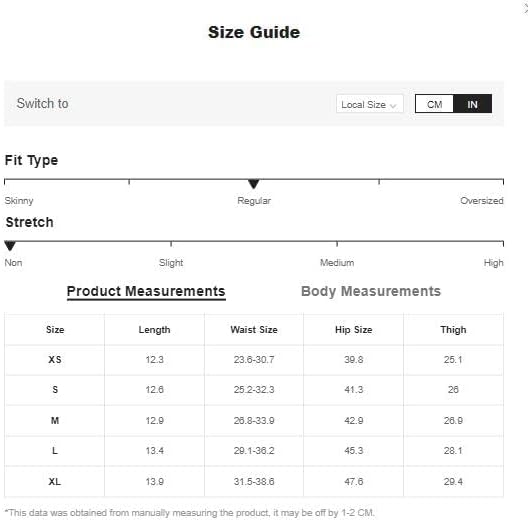Switch to Body Measurements tab

coord(371,291)
